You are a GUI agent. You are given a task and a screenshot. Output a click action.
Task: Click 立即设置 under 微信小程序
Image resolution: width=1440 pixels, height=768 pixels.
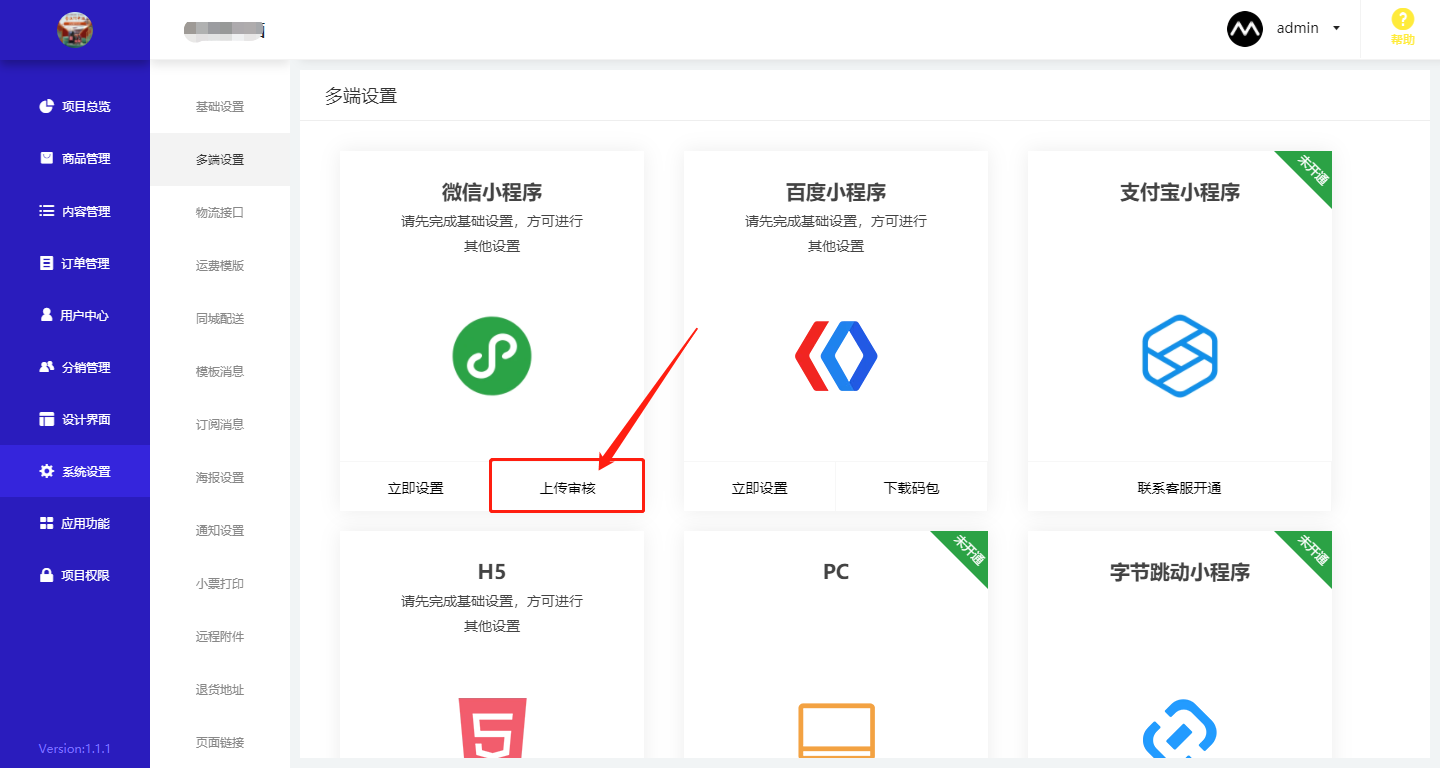416,488
